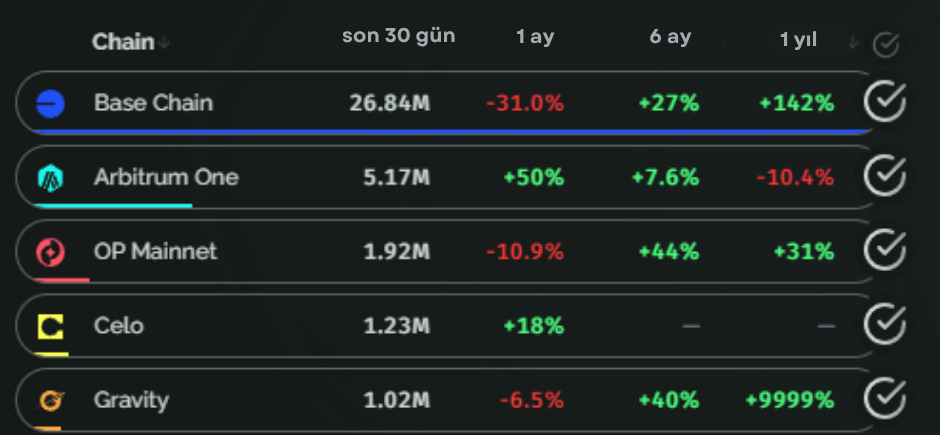
Task: Select the Celo chain name
Action: [119, 326]
